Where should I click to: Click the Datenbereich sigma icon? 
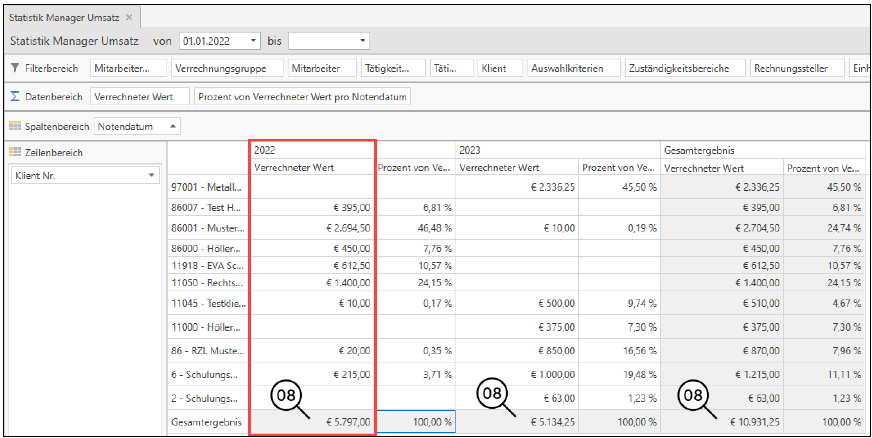(15, 97)
